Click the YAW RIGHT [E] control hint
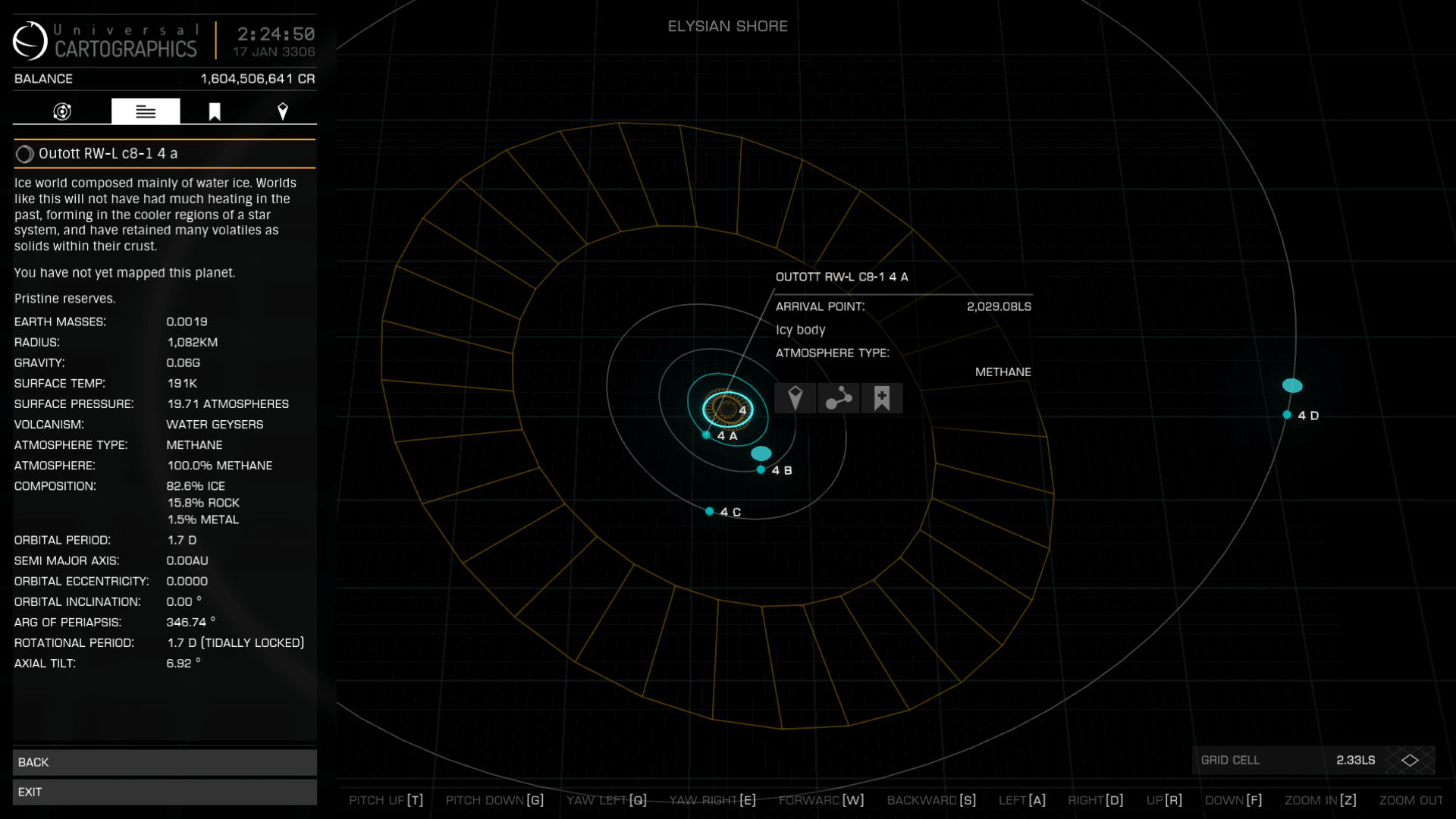 point(713,800)
